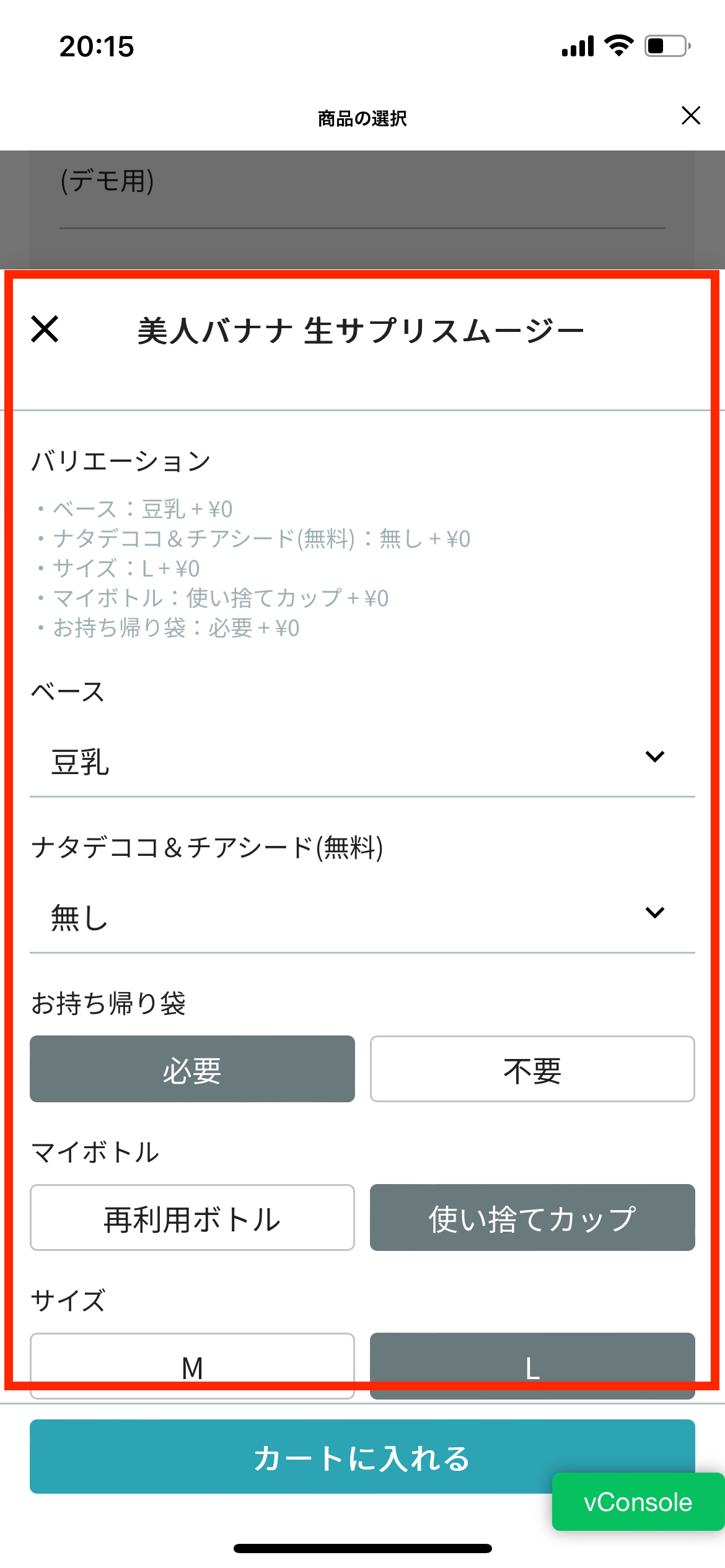Tap the カートに入れる button

[362, 1457]
